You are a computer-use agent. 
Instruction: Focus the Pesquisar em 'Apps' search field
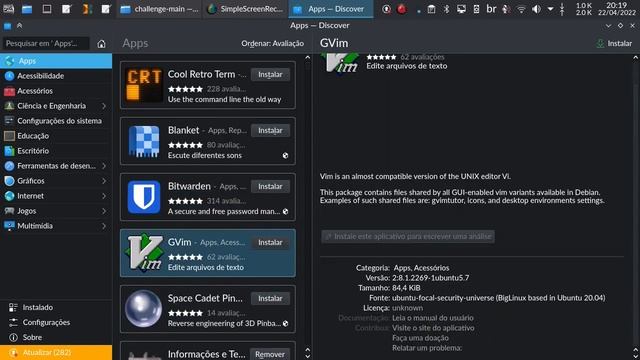coord(46,44)
